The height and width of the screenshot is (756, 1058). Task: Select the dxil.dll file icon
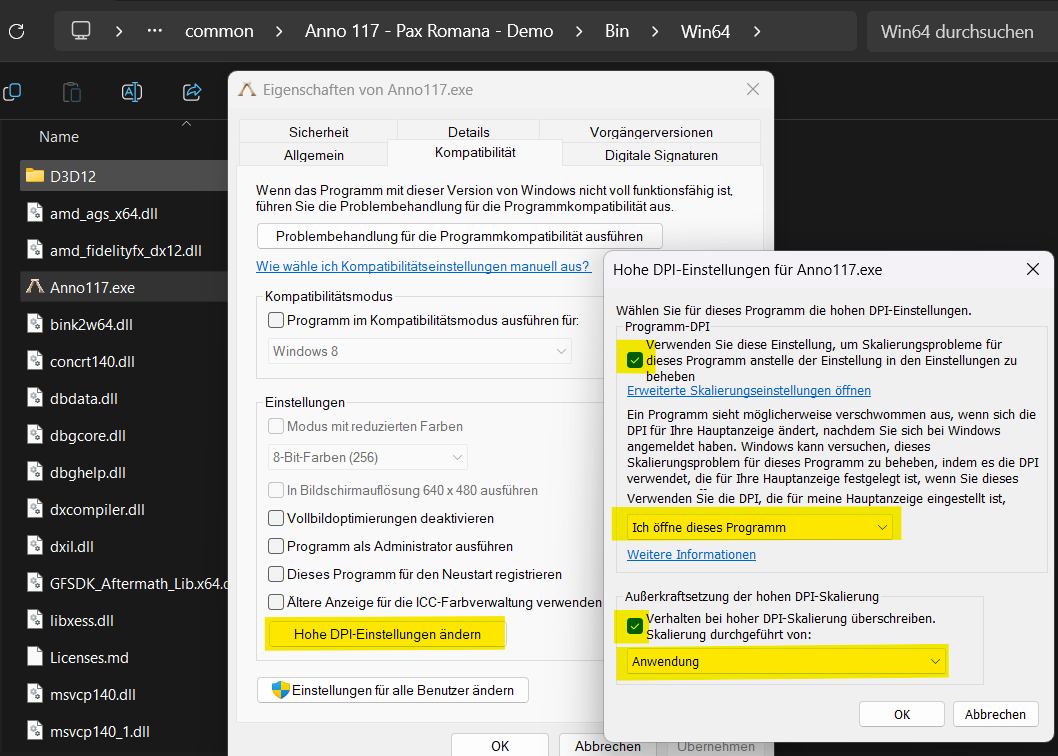34,546
